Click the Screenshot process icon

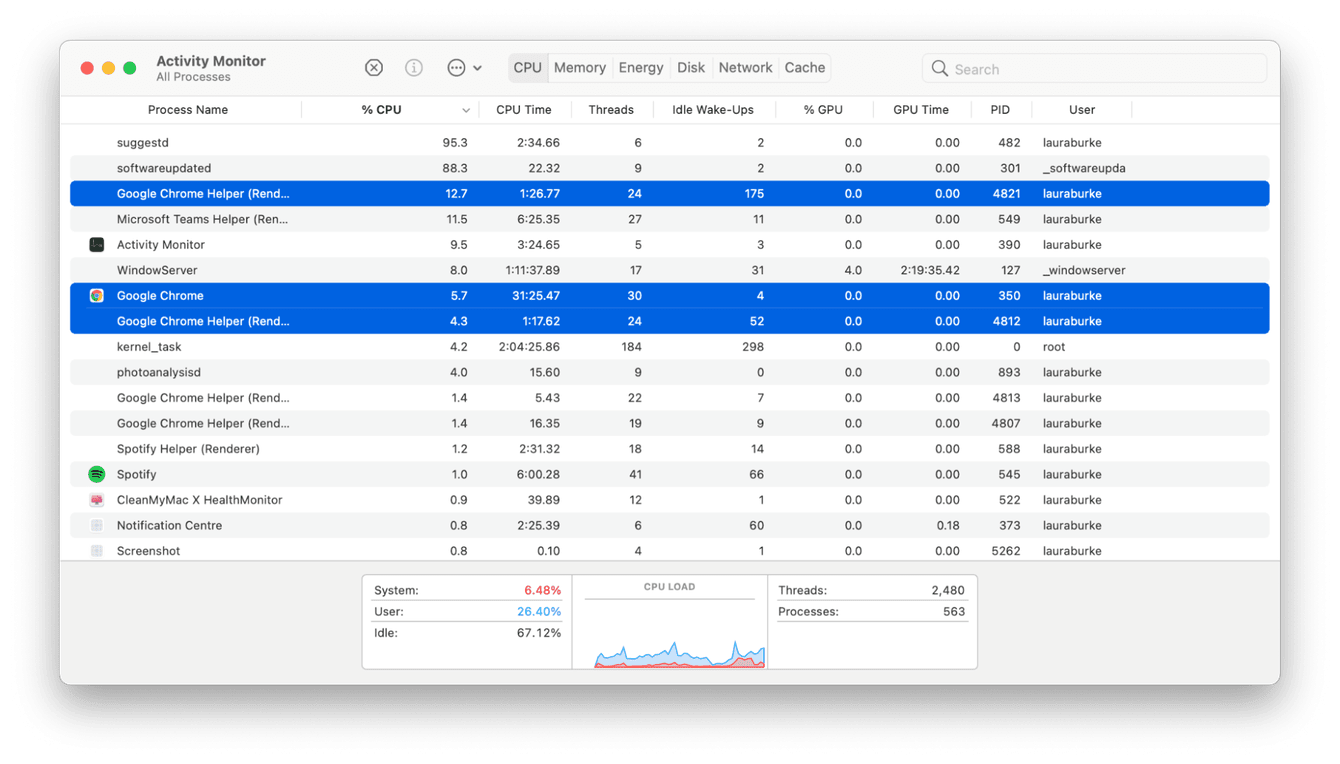click(96, 550)
